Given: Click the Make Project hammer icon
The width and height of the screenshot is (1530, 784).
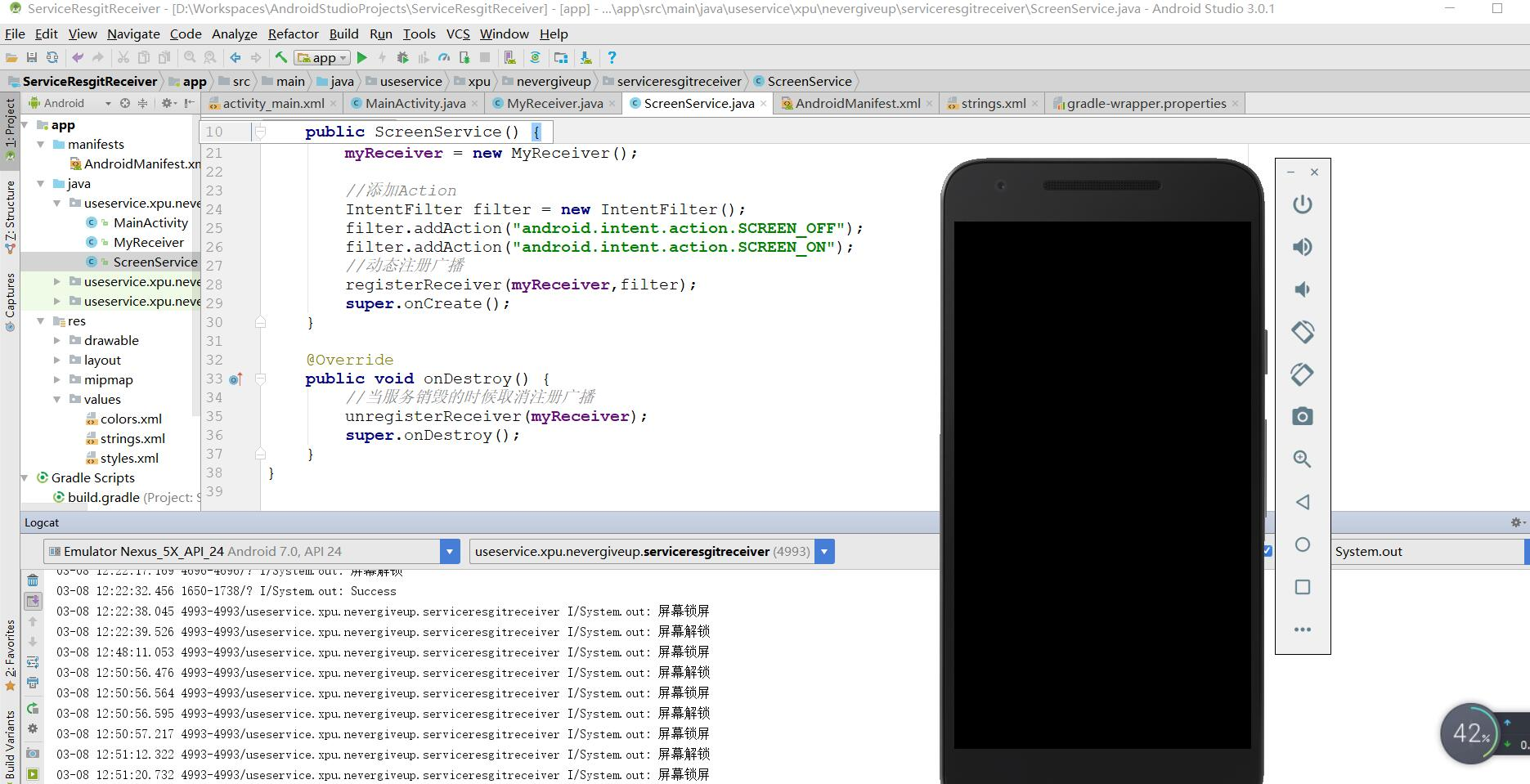Looking at the screenshot, I should point(280,57).
